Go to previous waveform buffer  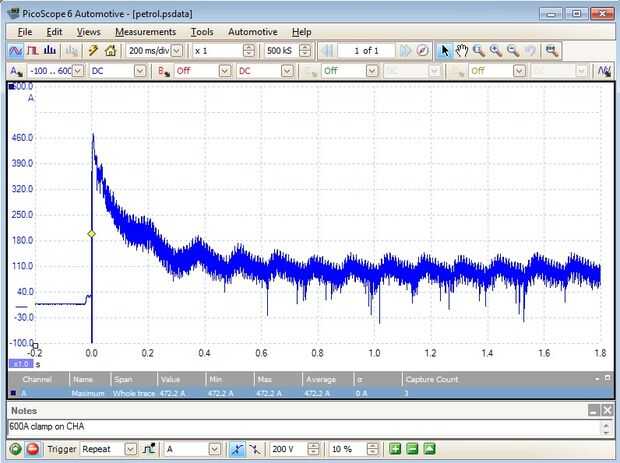[328, 51]
